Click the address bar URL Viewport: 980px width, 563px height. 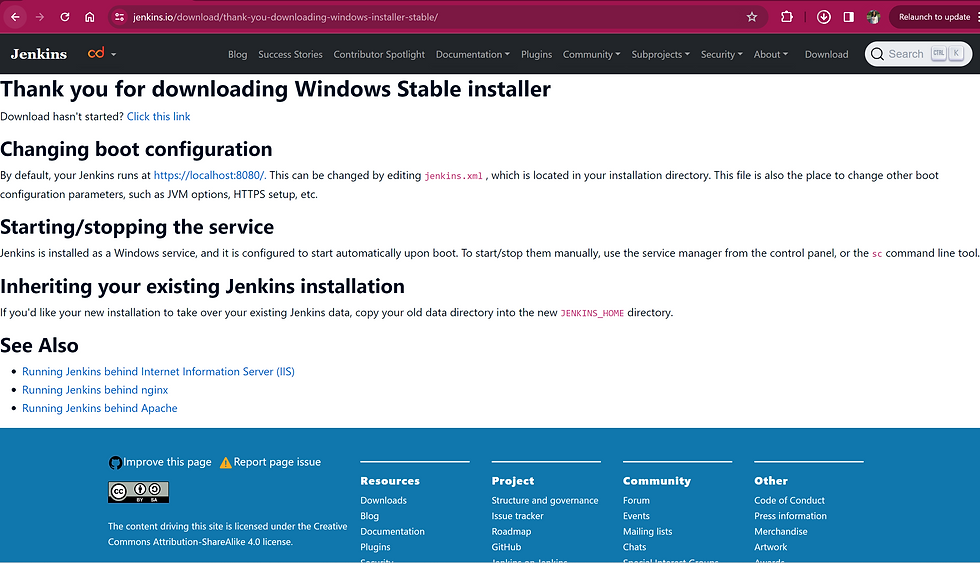[x=285, y=17]
